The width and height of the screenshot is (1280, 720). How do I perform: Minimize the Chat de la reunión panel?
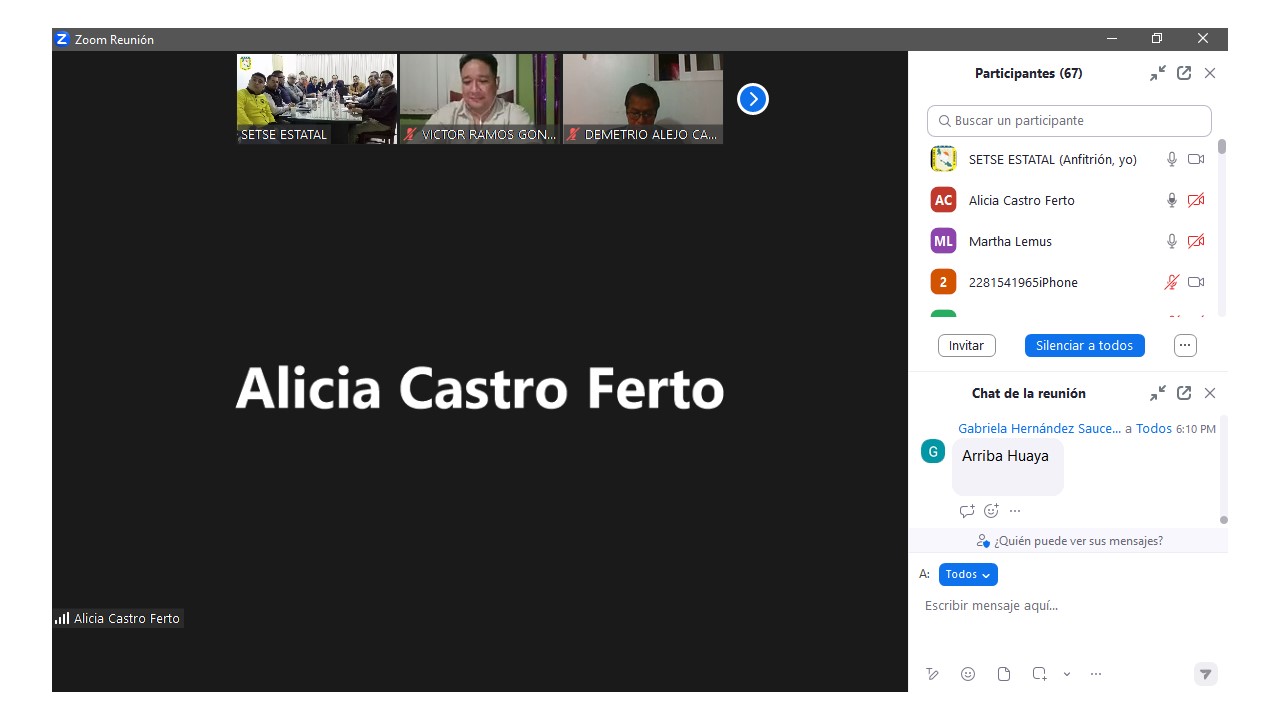[1157, 393]
